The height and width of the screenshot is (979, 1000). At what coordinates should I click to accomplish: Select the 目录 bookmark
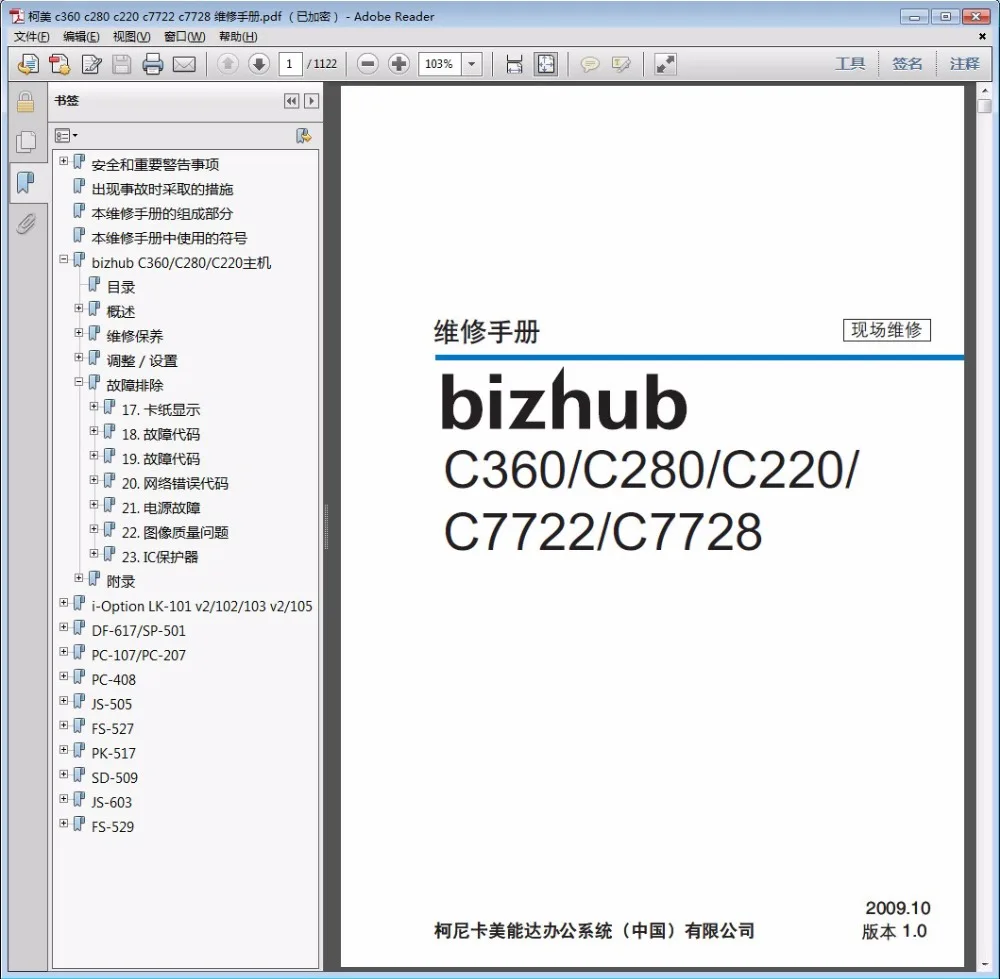click(121, 288)
